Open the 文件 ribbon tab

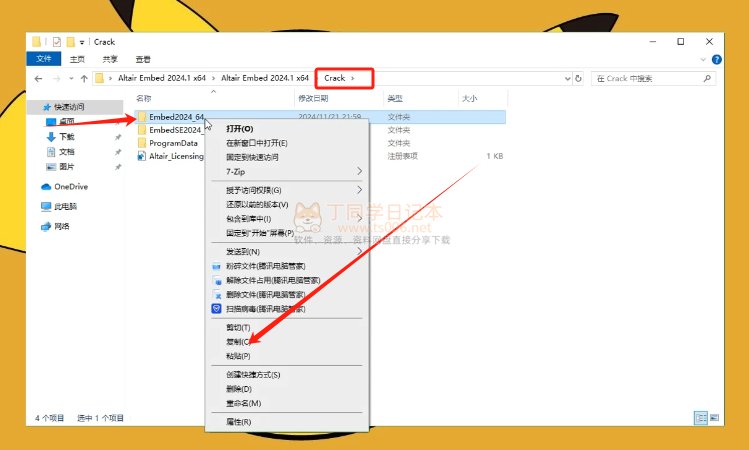43,59
